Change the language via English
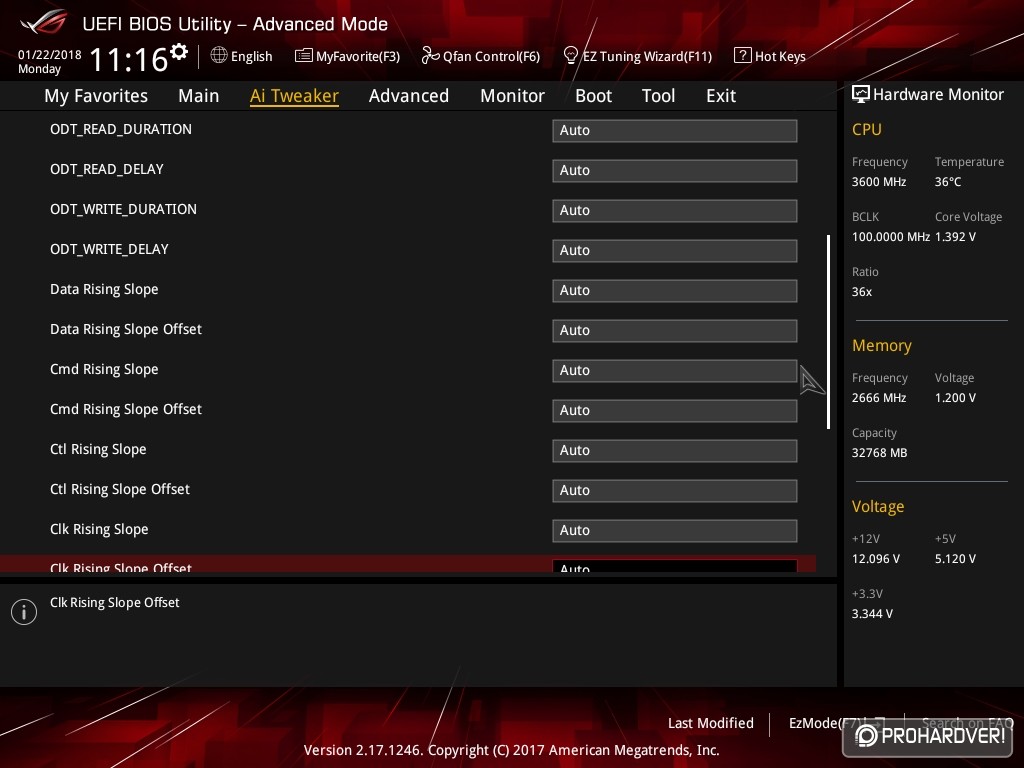The height and width of the screenshot is (768, 1024). (x=251, y=57)
